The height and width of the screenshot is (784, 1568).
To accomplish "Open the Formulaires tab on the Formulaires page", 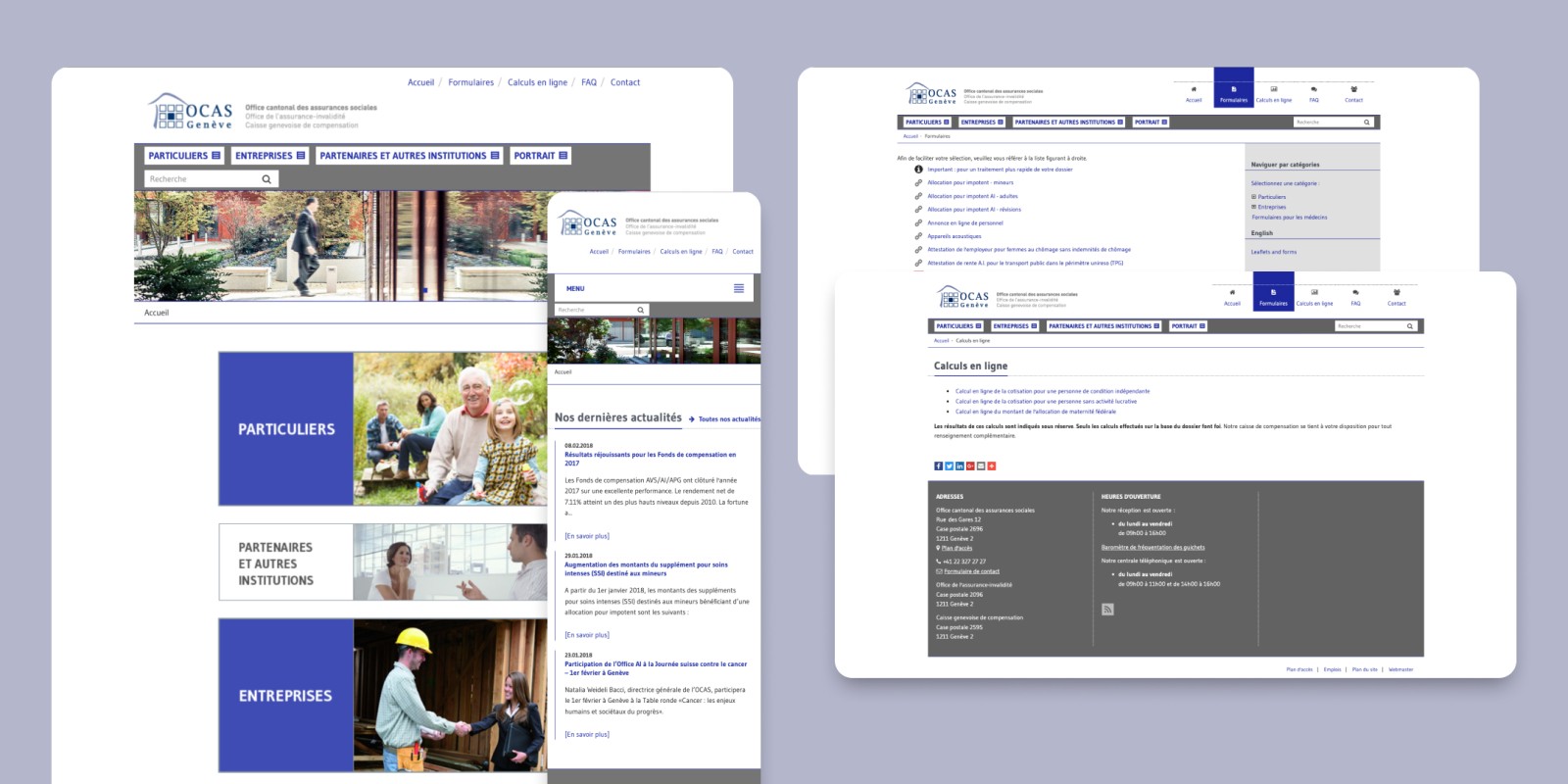I will click(1234, 87).
